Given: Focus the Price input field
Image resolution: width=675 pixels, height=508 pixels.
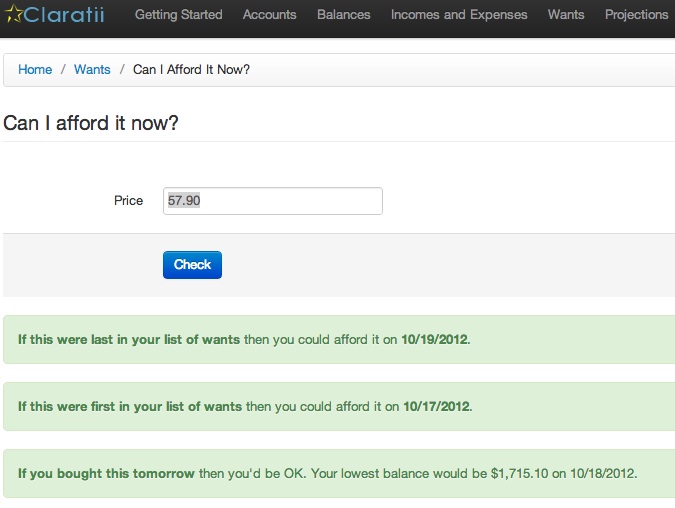Looking at the screenshot, I should pyautogui.click(x=272, y=201).
